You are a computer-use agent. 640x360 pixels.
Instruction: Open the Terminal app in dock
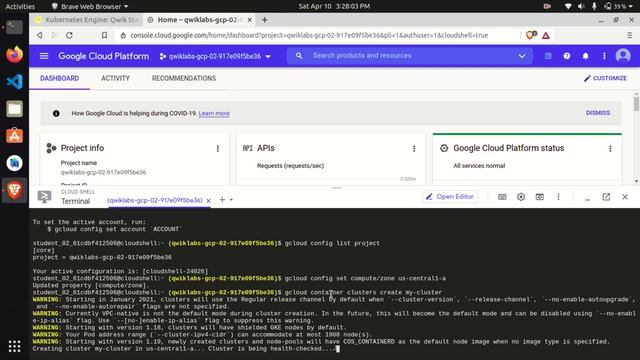(14, 27)
